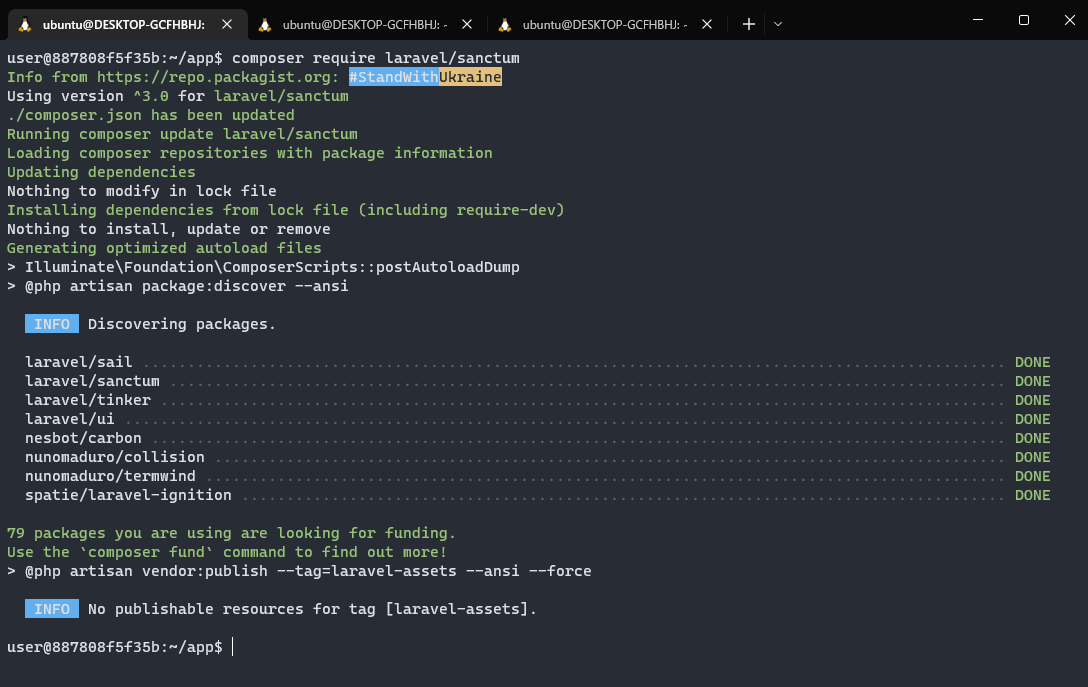Click 'Loading composer repositories with package information'
The height and width of the screenshot is (687, 1088).
tap(250, 153)
